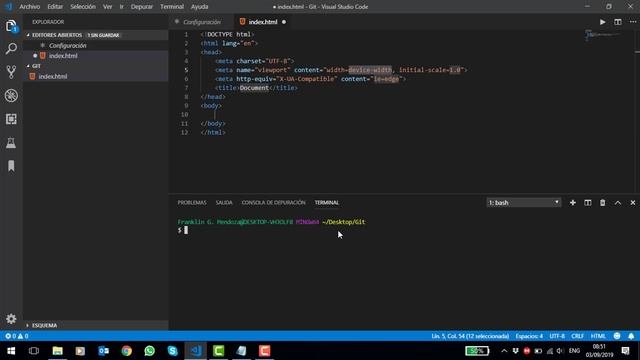Click the HTML file icon in index.html tab
This screenshot has height=360, width=640.
[242, 22]
